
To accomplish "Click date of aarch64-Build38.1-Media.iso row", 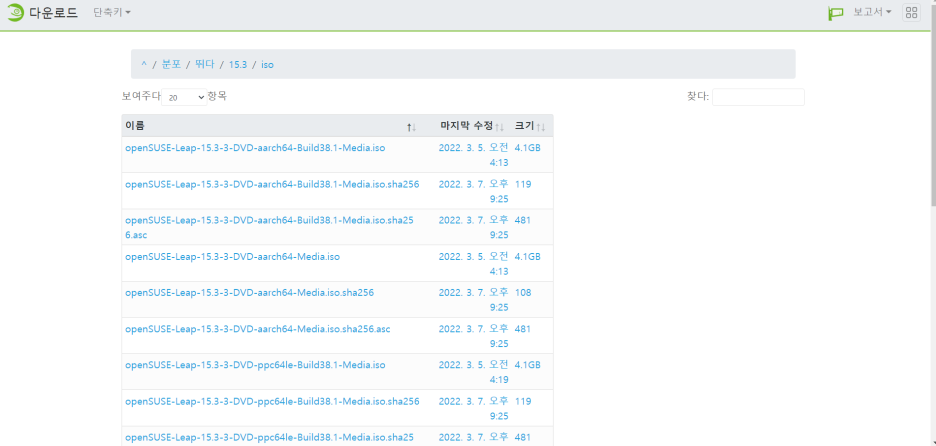I will (473, 155).
